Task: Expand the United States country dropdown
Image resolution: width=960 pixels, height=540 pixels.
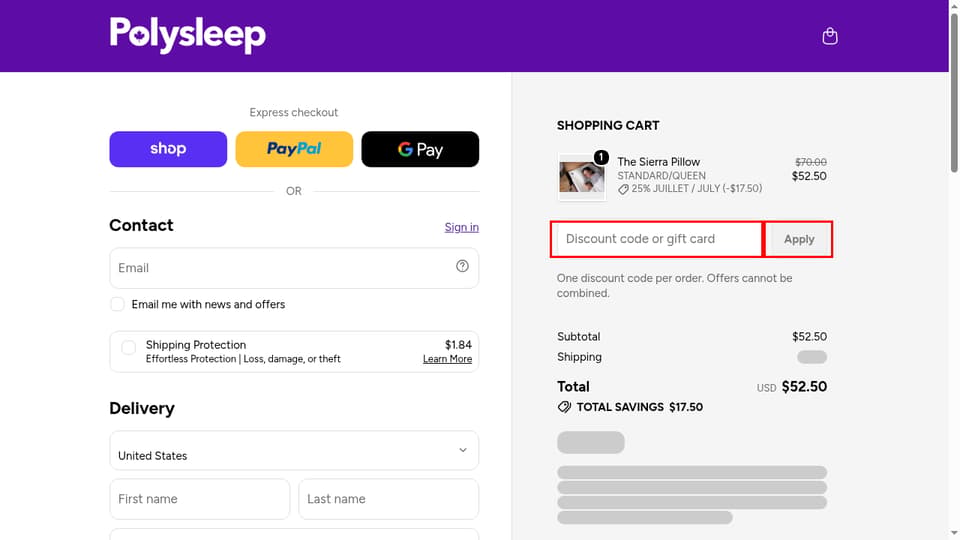Action: pyautogui.click(x=294, y=451)
